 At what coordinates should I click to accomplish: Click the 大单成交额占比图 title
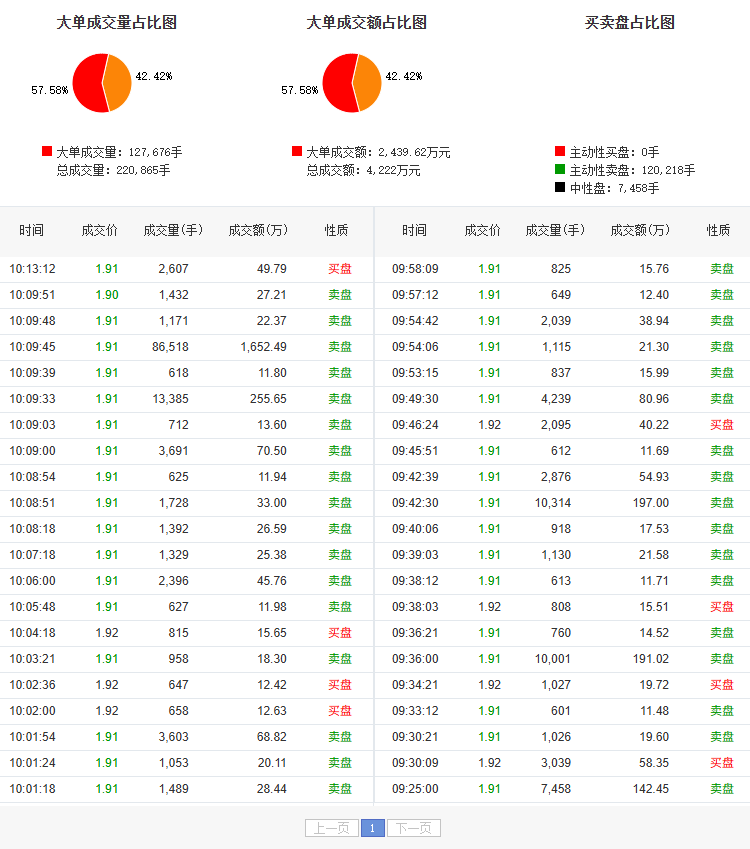(x=367, y=22)
